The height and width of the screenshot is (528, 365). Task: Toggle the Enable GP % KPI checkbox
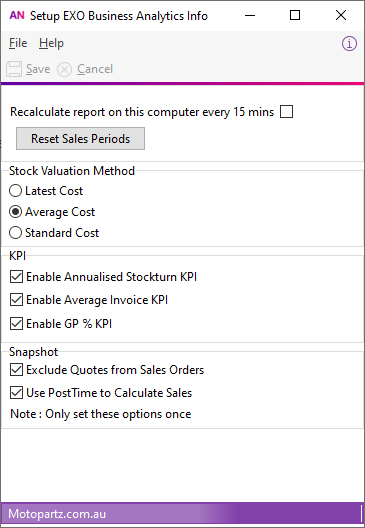click(x=16, y=324)
